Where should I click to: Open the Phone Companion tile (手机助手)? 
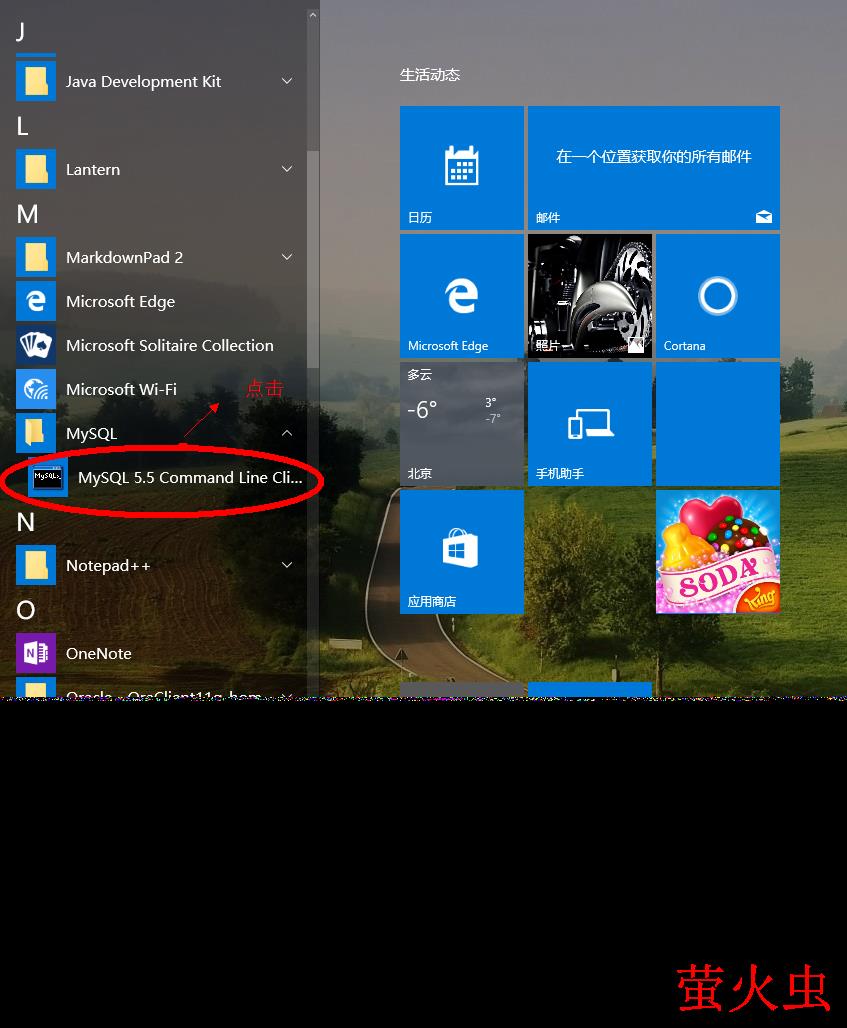coord(589,424)
